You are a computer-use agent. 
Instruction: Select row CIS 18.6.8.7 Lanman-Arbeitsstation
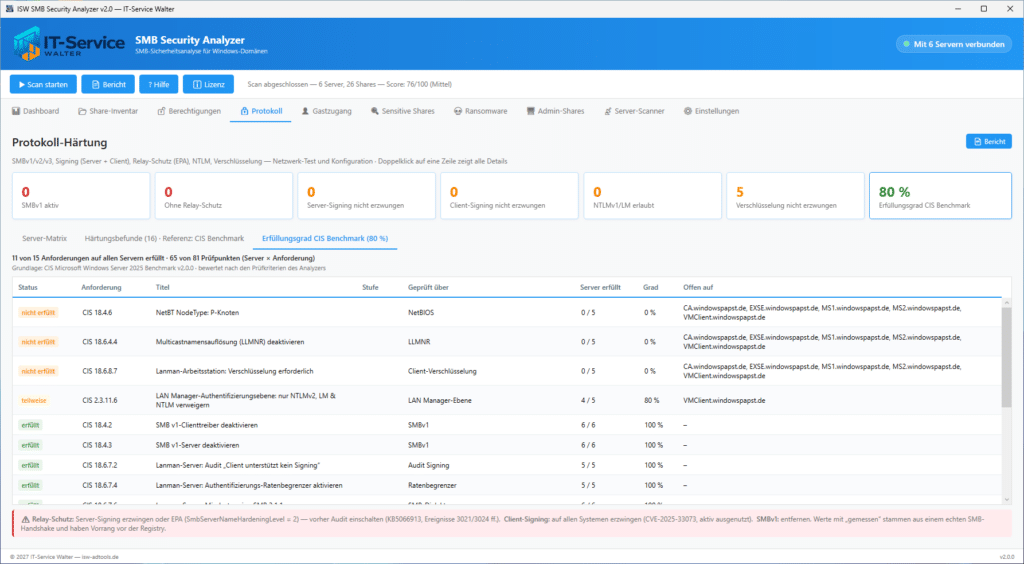[507, 371]
